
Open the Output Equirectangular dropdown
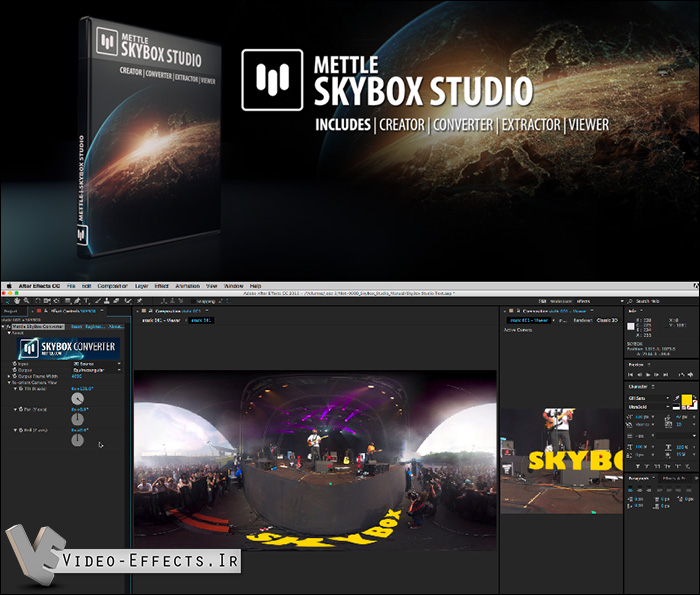97,370
